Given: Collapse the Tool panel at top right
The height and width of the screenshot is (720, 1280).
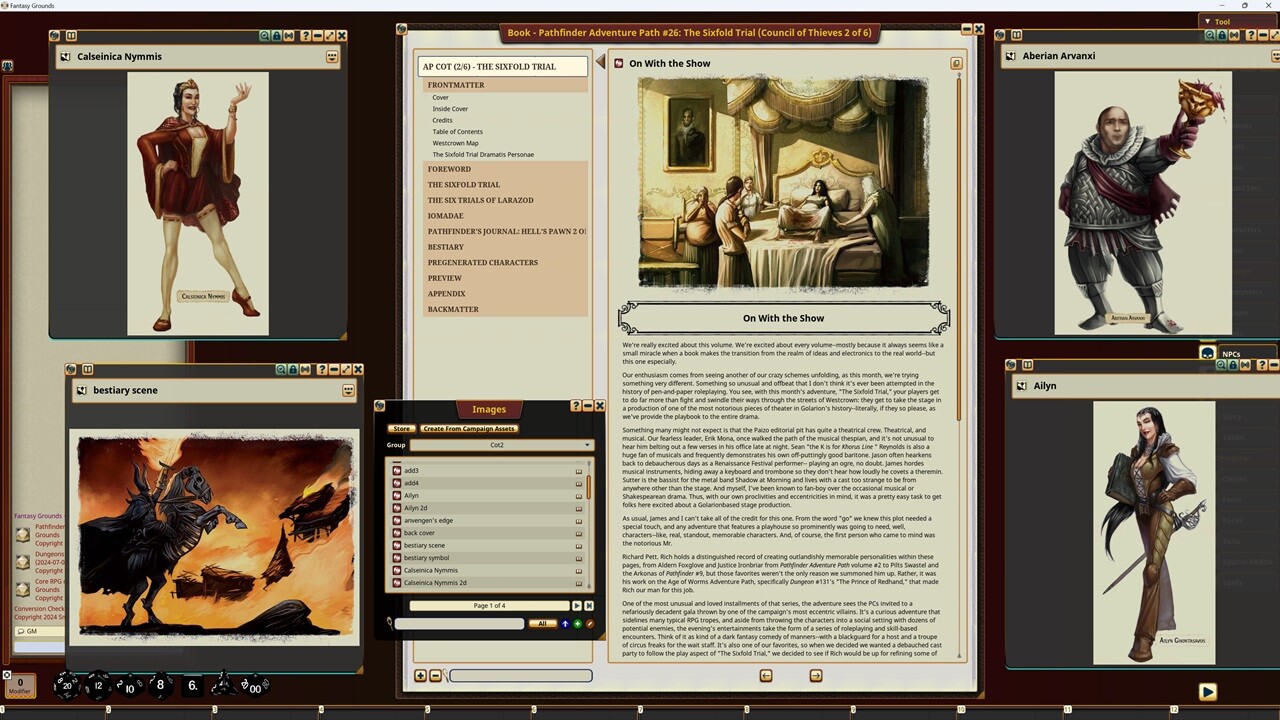Looking at the screenshot, I should tap(1207, 21).
